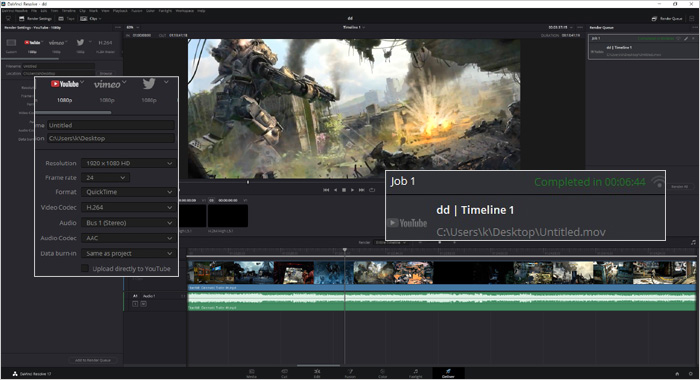Open Render Settings panel options dots

(118, 27)
